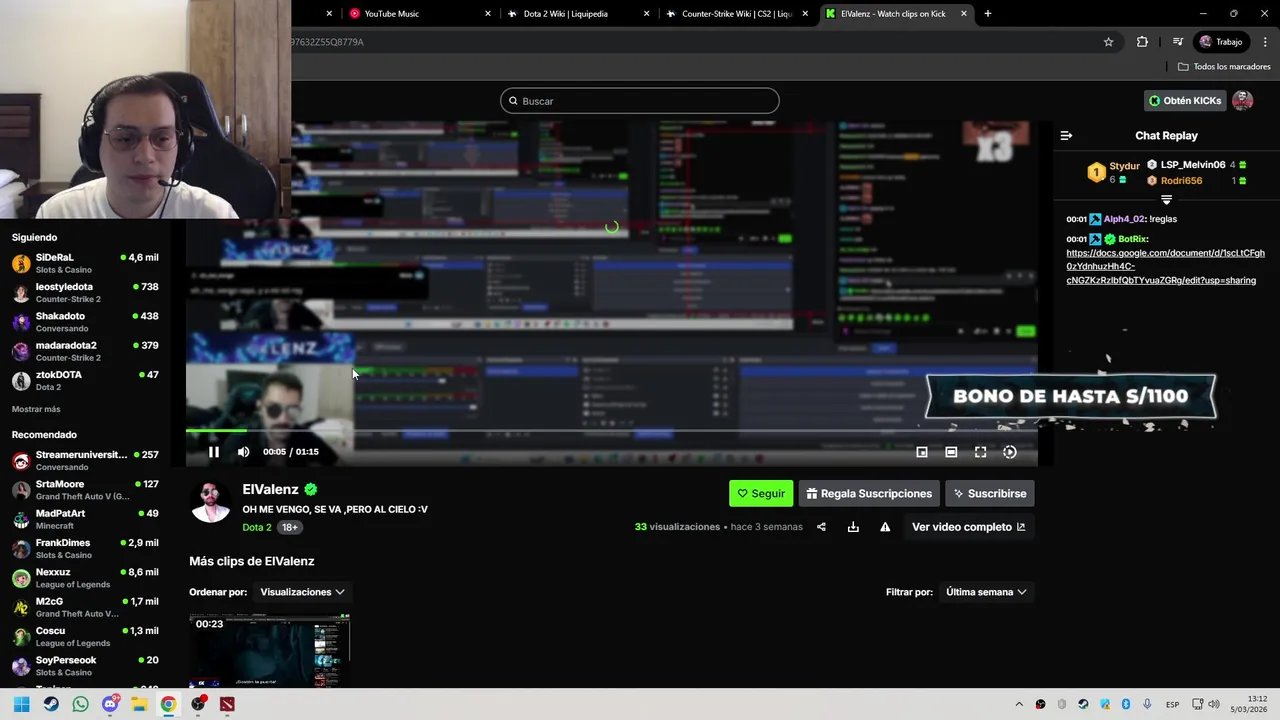Open SoyPerseook recommended channel

coord(85,665)
